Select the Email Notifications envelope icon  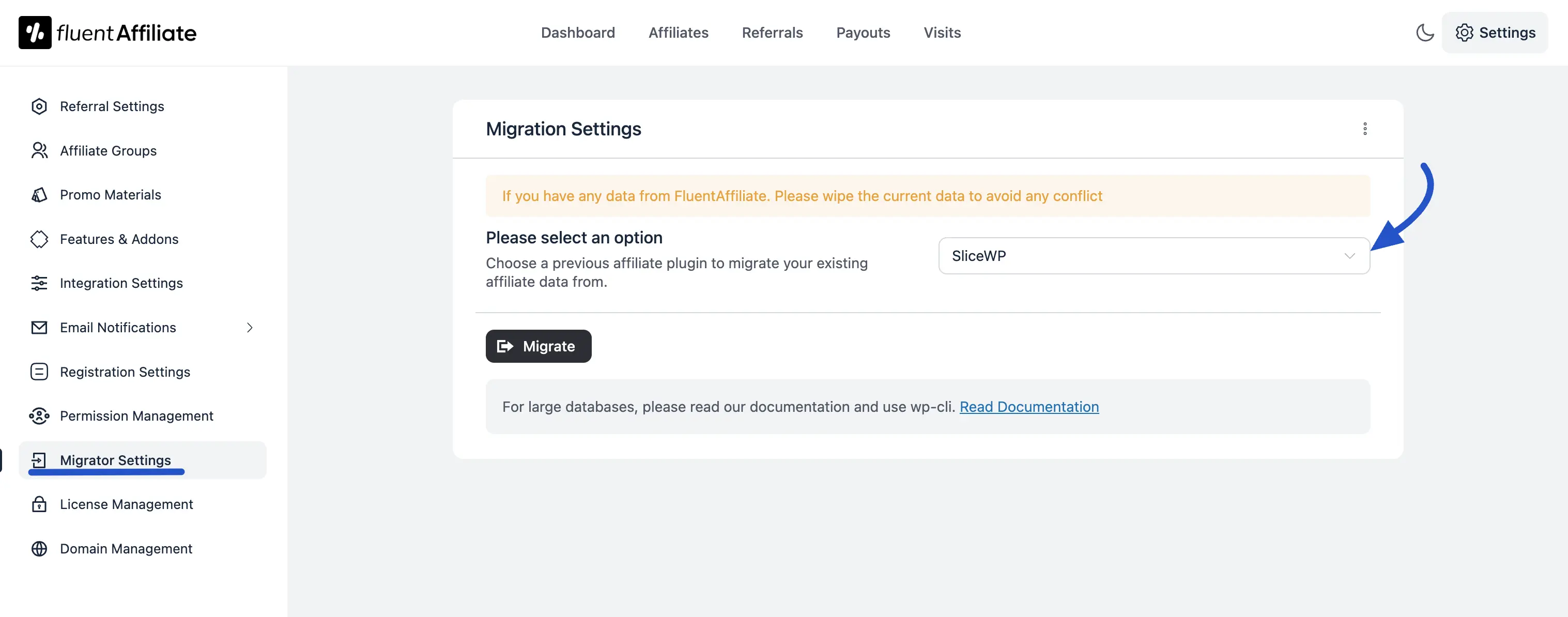coord(39,328)
